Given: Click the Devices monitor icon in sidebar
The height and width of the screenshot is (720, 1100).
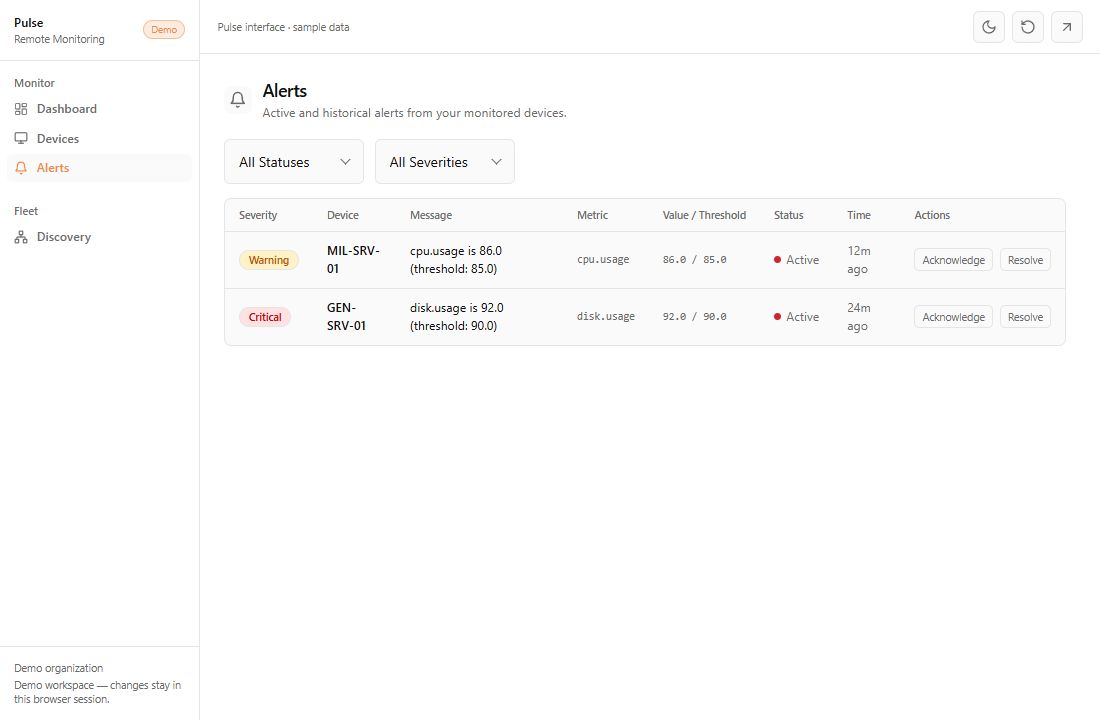Looking at the screenshot, I should [x=21, y=138].
